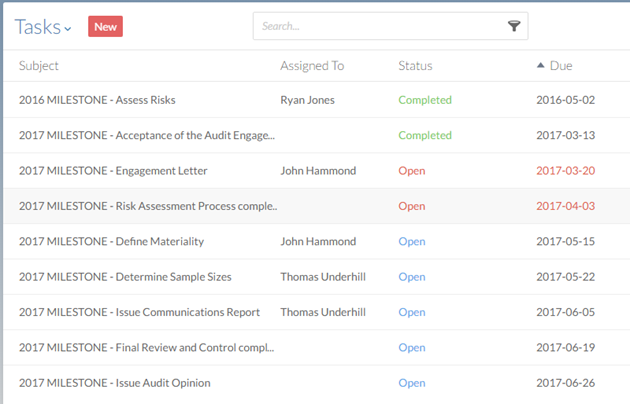Image resolution: width=630 pixels, height=404 pixels.
Task: Open the 2017 Engagement Letter task
Action: [x=113, y=171]
